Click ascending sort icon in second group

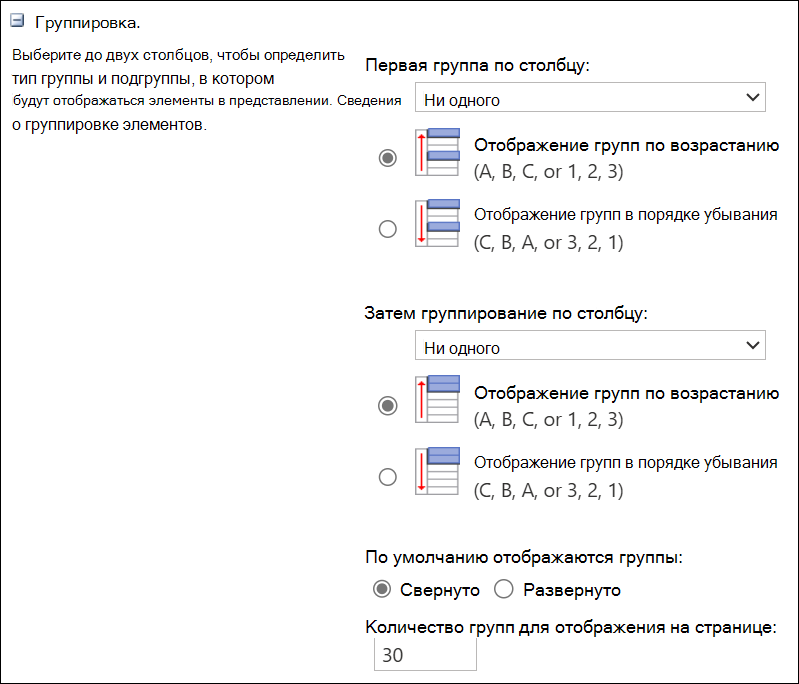[438, 399]
